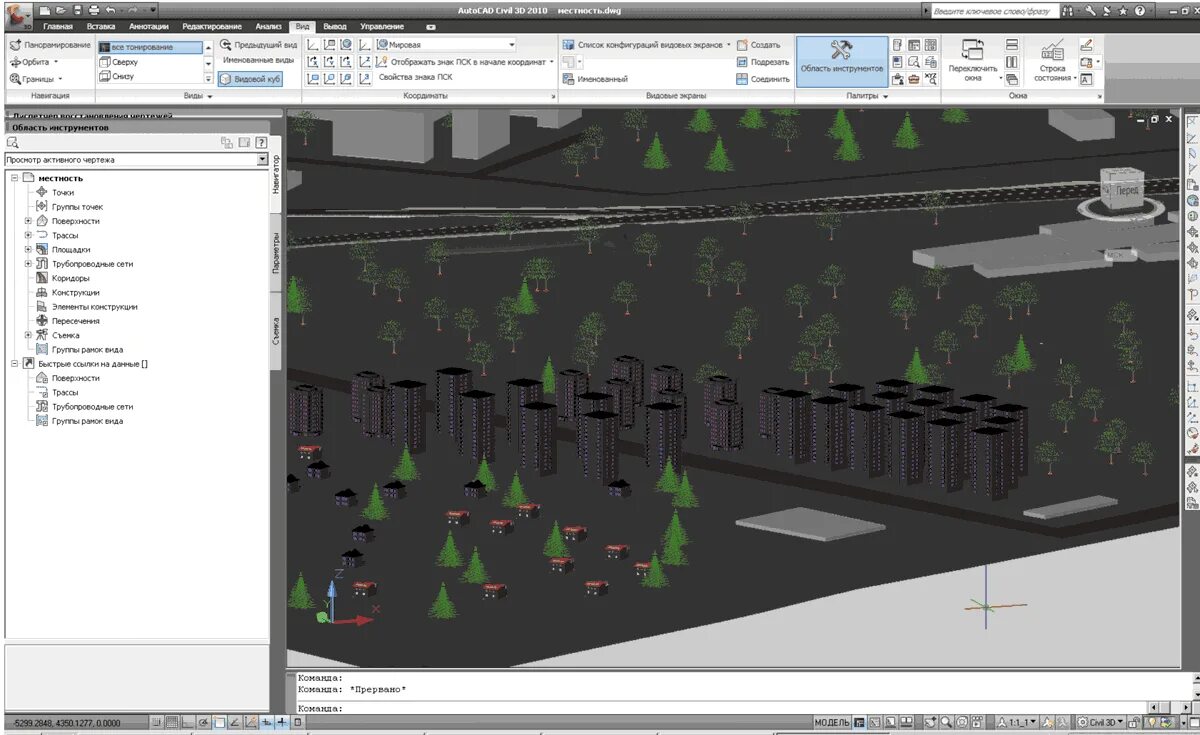Click the New drawing icon in quick access toolbar
The height and width of the screenshot is (735, 1200).
(x=46, y=9)
